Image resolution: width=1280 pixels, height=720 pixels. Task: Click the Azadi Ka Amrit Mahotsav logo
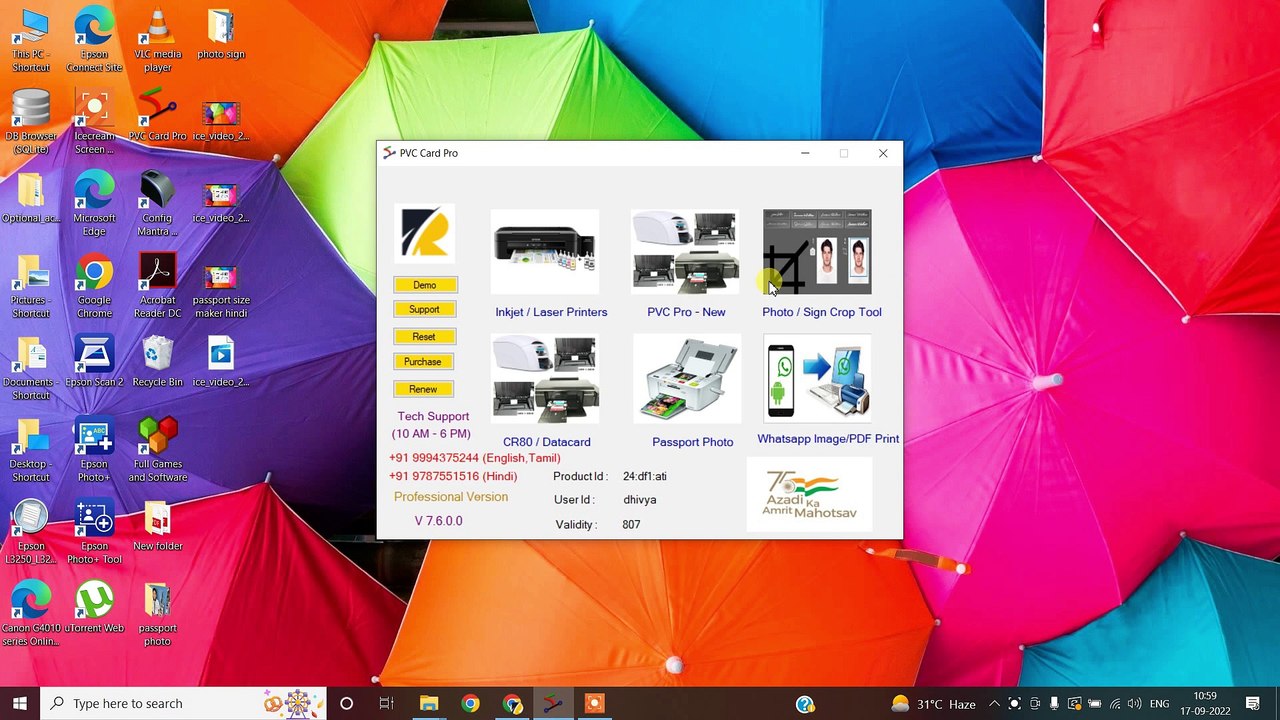pos(810,494)
